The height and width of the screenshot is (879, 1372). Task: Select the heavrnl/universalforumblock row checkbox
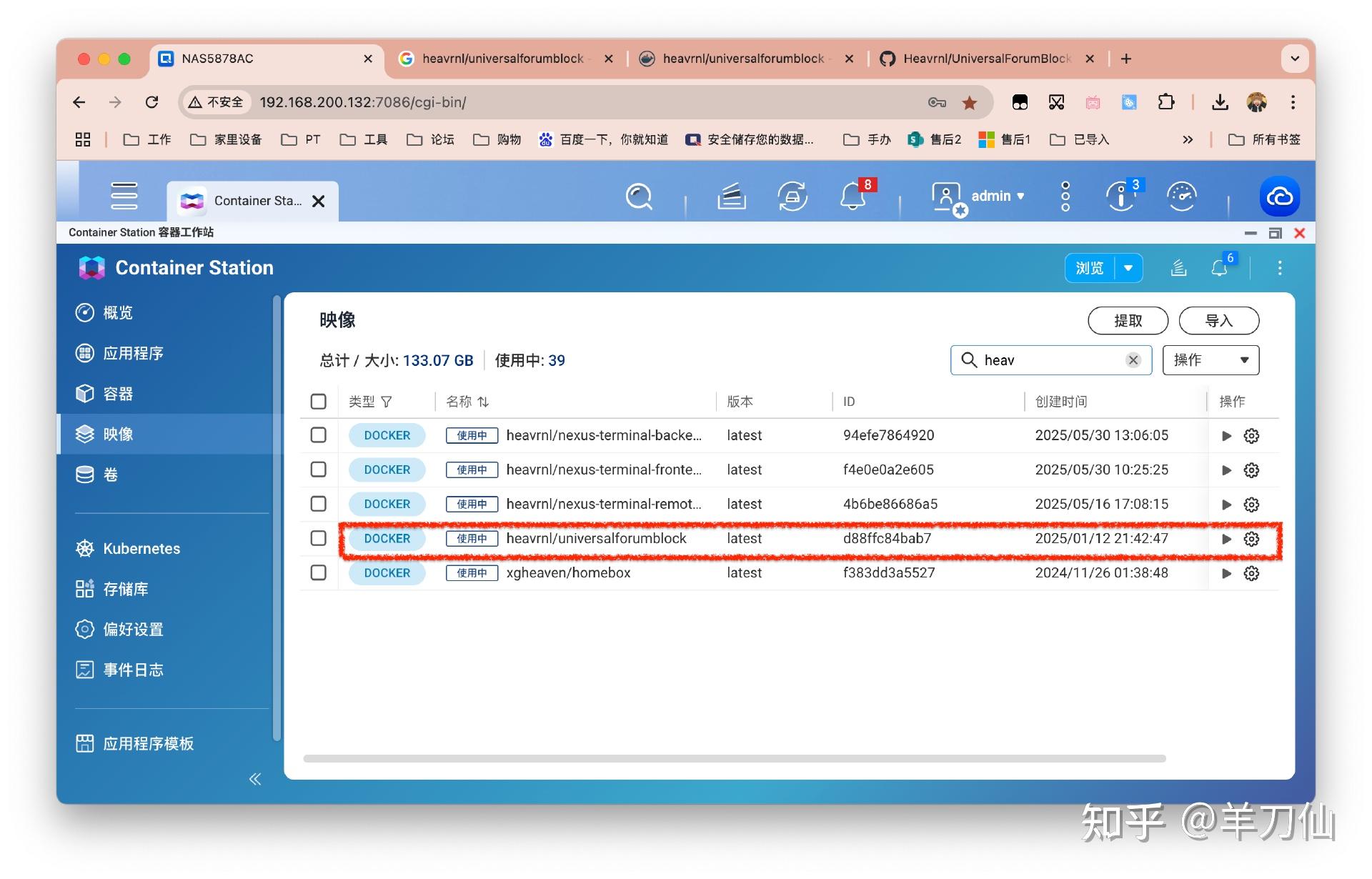click(318, 538)
